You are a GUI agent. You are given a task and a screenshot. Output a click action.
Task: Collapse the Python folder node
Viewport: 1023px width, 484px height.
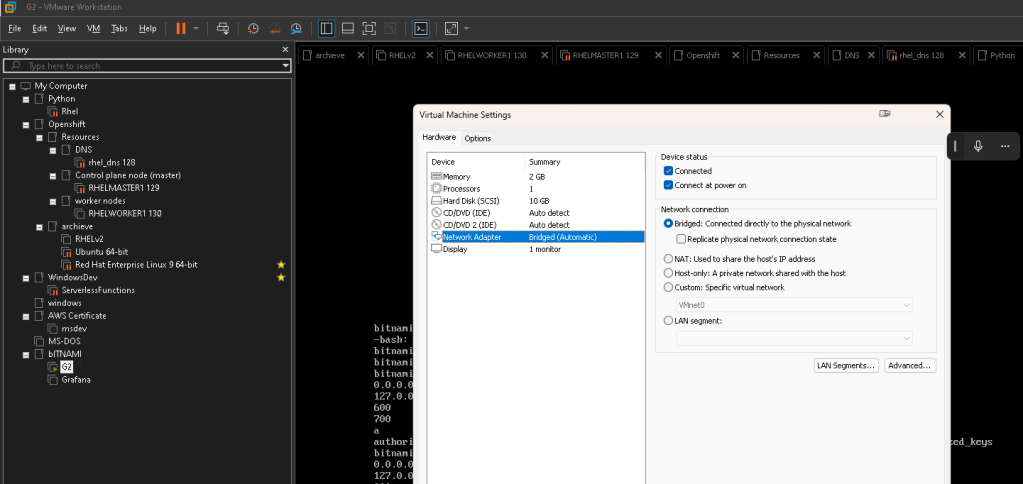26,99
